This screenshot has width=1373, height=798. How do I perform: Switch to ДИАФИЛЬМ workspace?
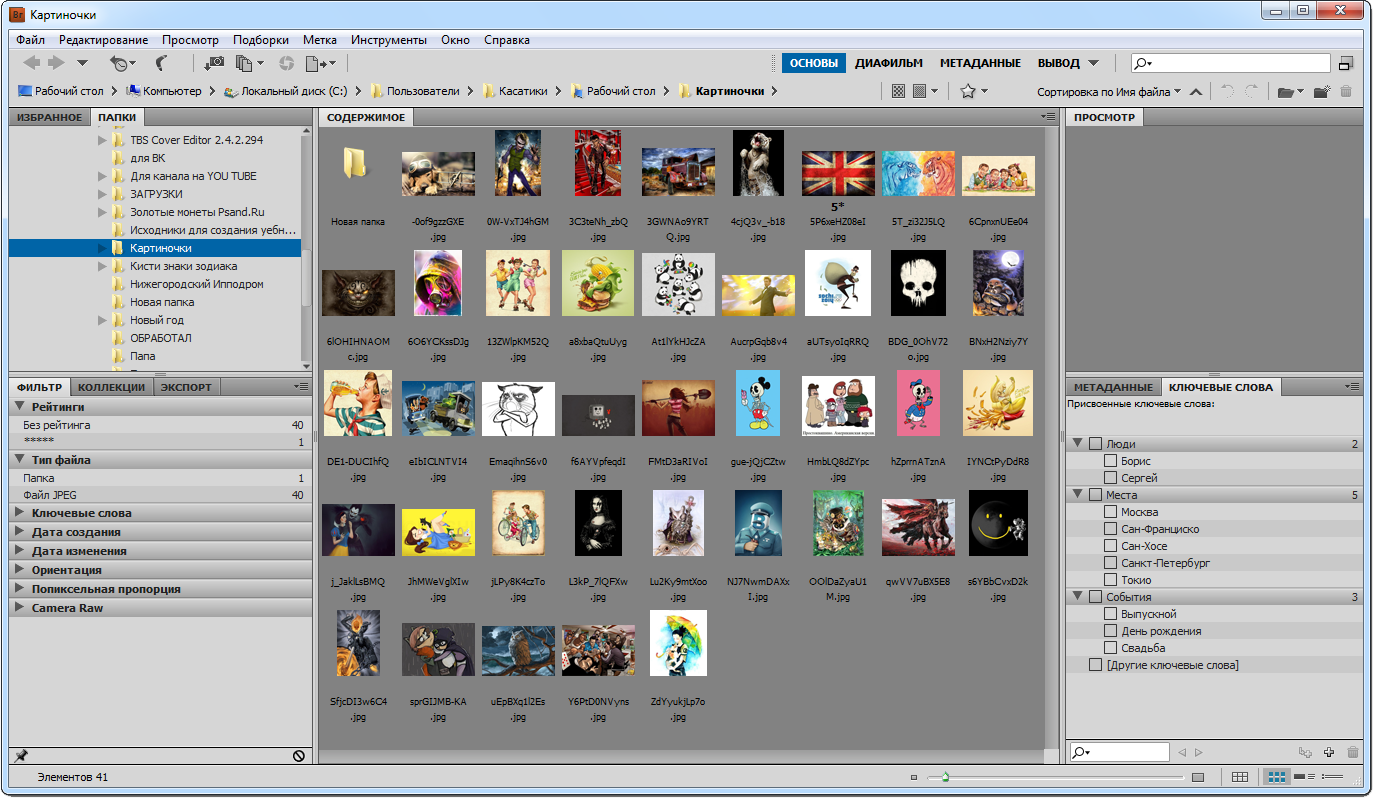pos(888,63)
